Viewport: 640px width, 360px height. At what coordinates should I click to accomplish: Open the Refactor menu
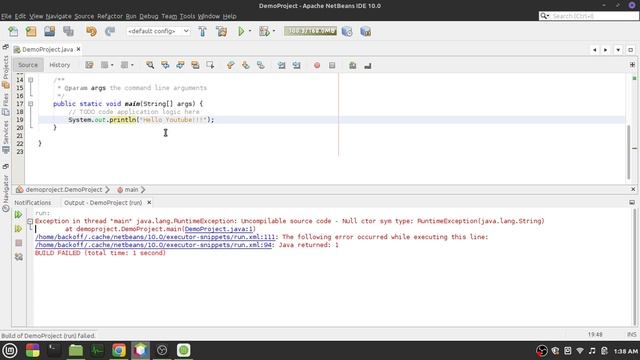[110, 16]
